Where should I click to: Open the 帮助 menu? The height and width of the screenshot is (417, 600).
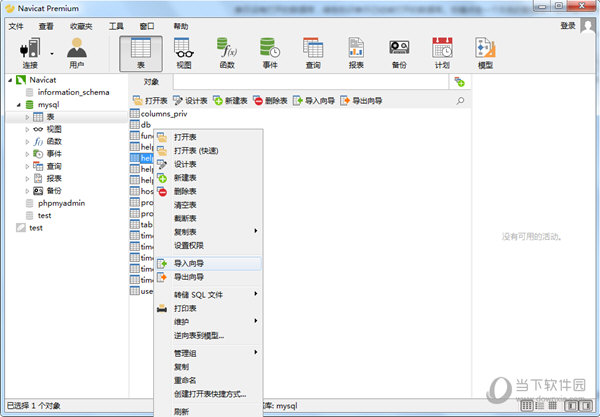(x=181, y=26)
